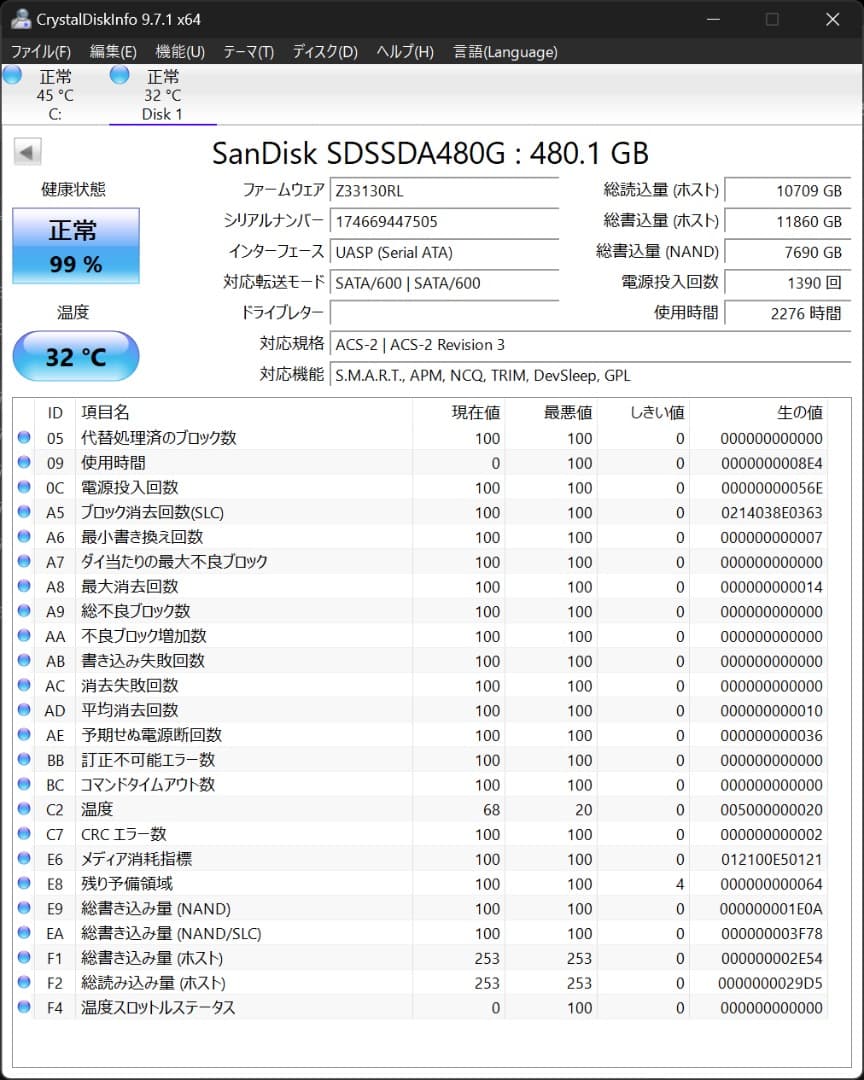The image size is (864, 1080).
Task: Click the back arrow navigation icon
Action: point(26,151)
